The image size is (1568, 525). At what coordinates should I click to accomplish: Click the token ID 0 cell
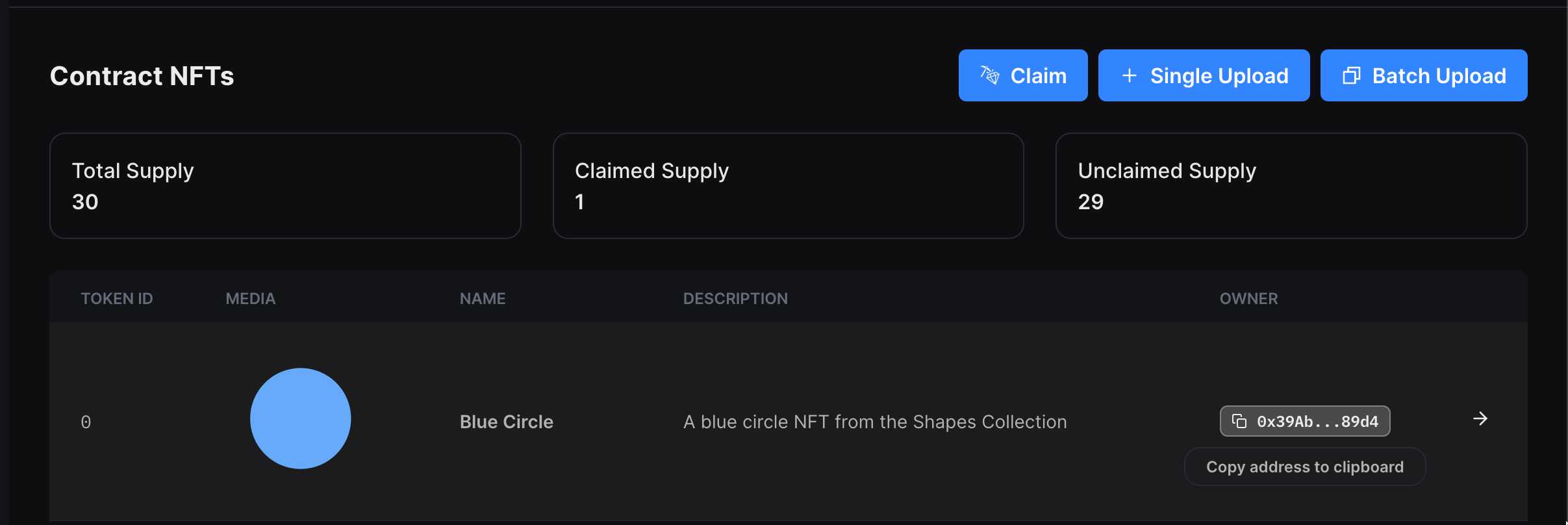click(x=86, y=421)
